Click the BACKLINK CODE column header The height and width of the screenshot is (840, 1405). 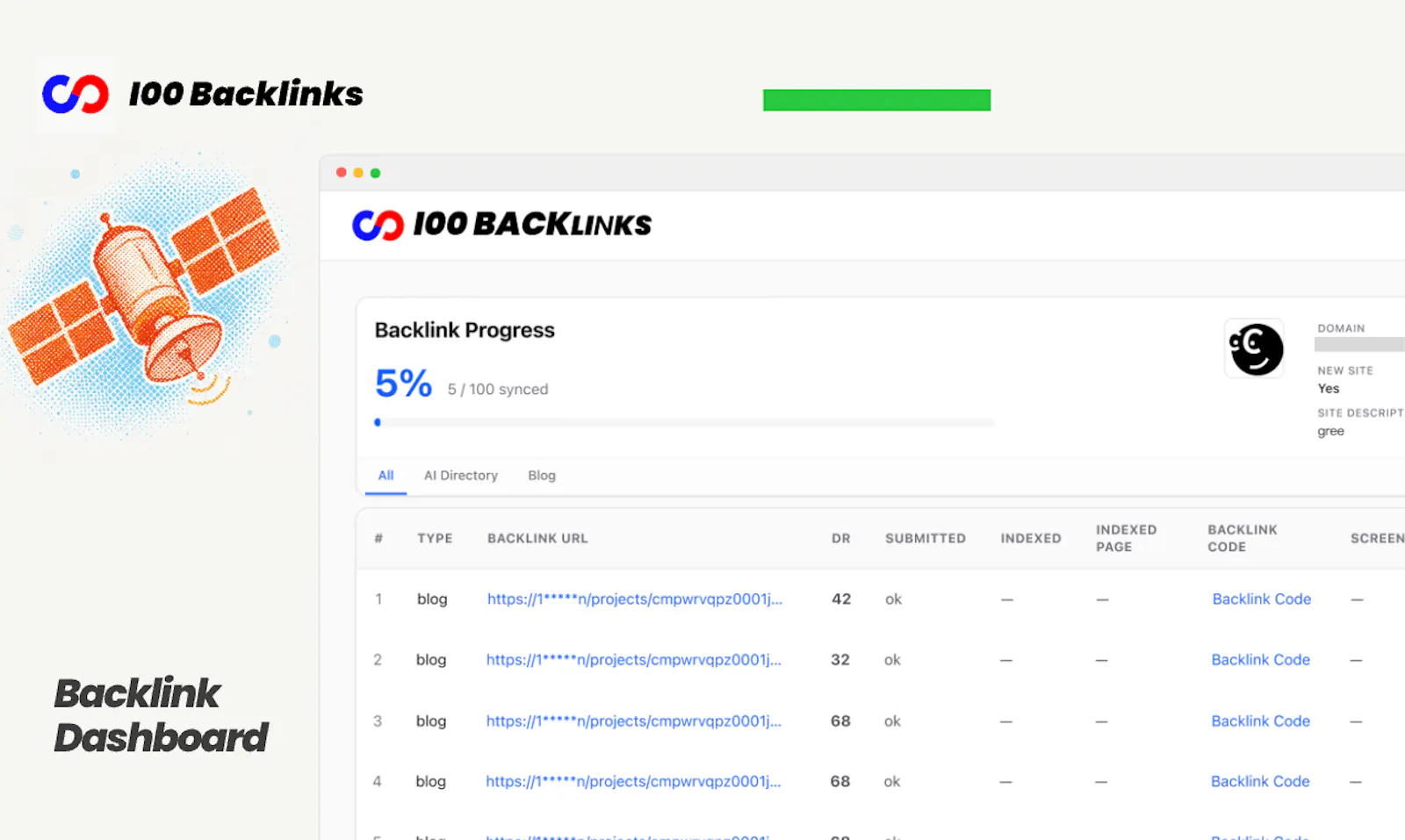coord(1243,538)
